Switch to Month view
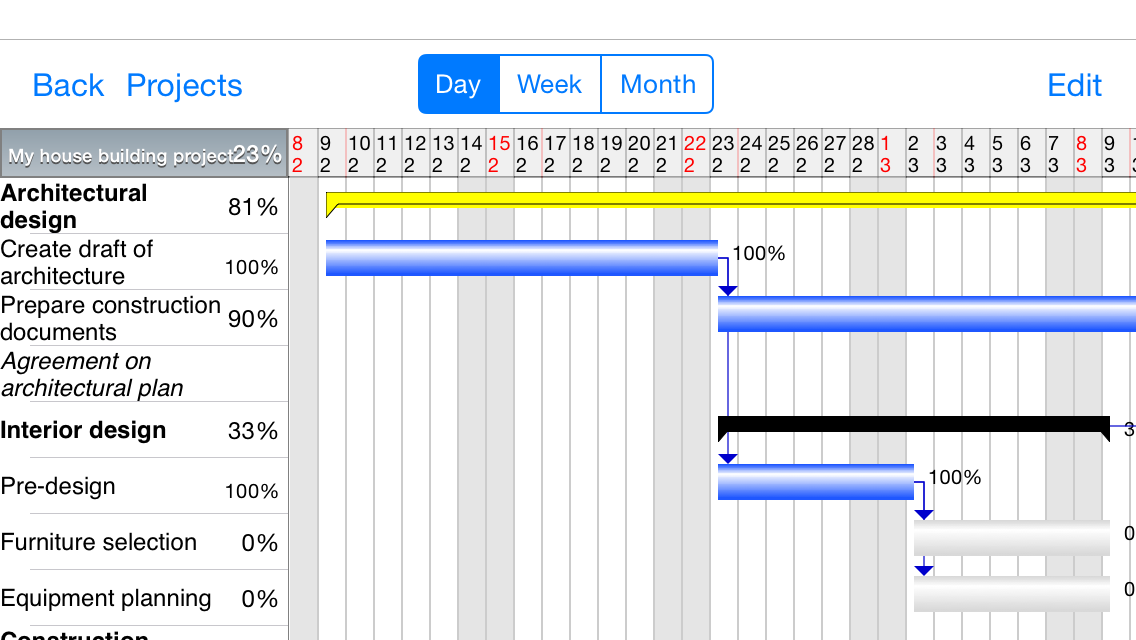Image resolution: width=1136 pixels, height=640 pixels. click(x=657, y=85)
